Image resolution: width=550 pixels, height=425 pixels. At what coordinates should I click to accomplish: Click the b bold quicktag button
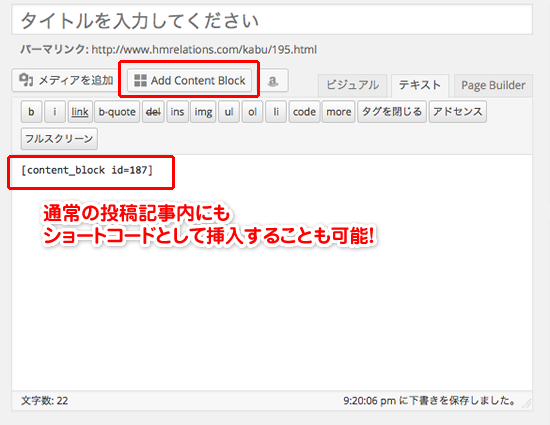31,112
